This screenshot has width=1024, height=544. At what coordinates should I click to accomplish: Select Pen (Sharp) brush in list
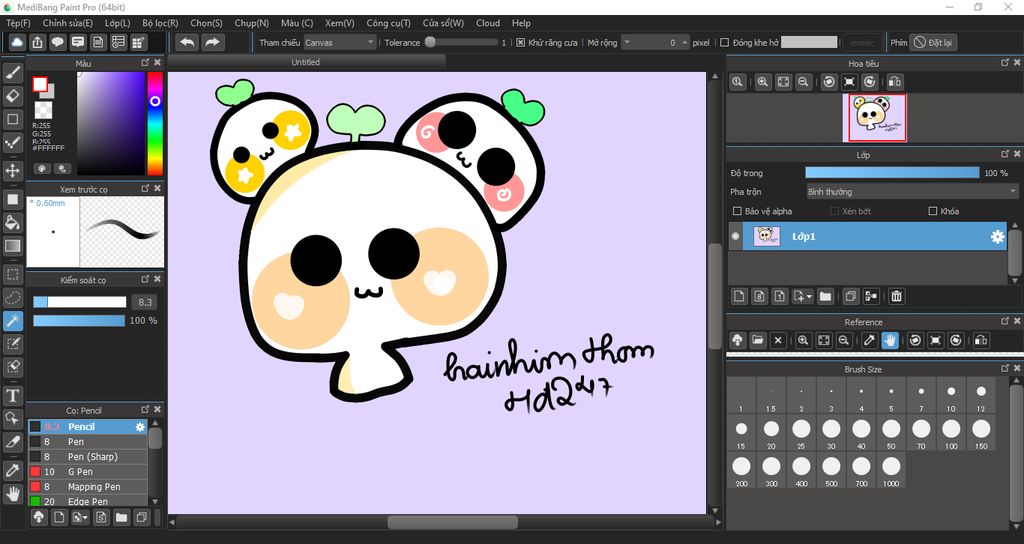pos(88,456)
